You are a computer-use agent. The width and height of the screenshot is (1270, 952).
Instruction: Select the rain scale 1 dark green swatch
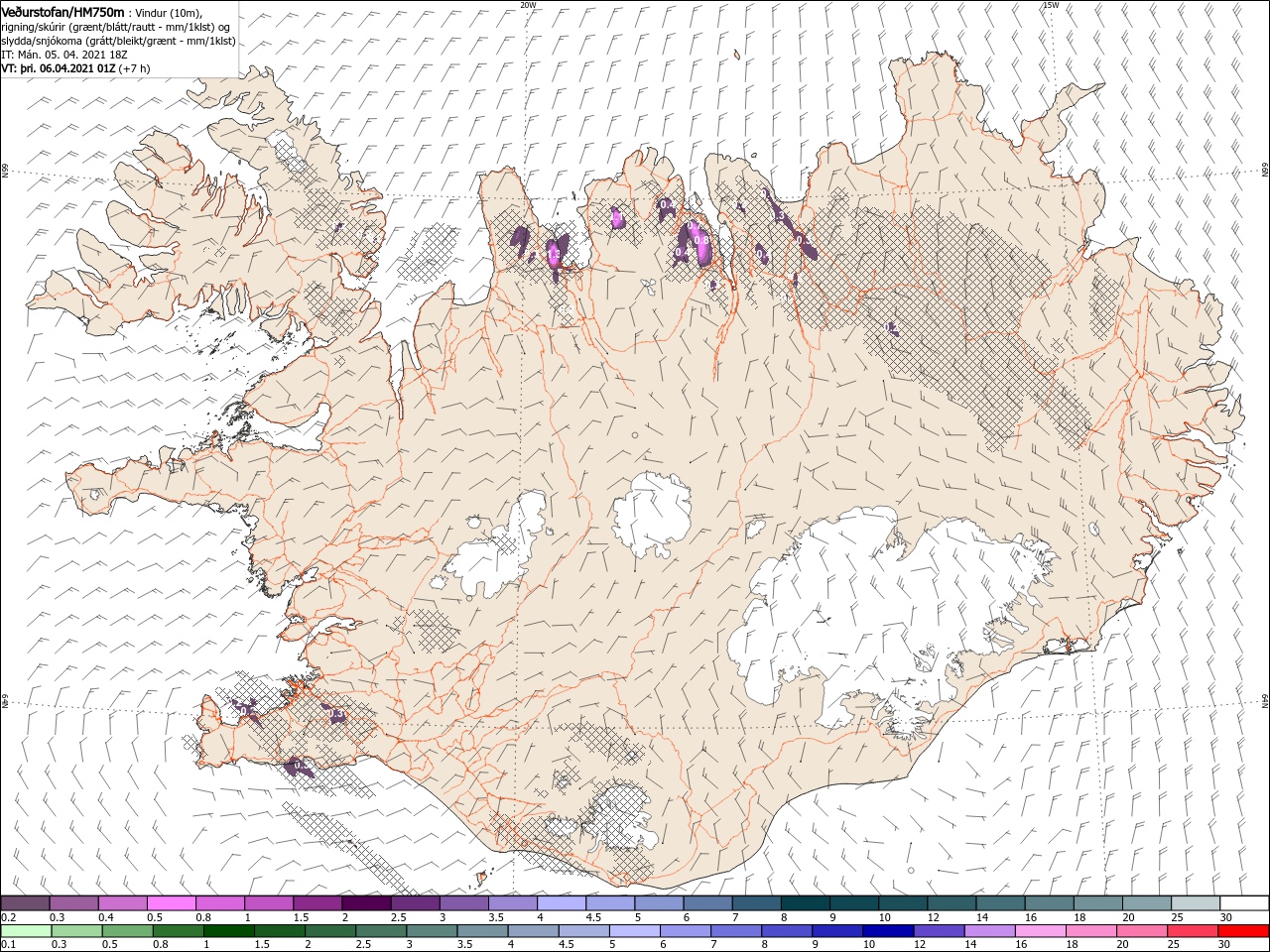tap(228, 931)
